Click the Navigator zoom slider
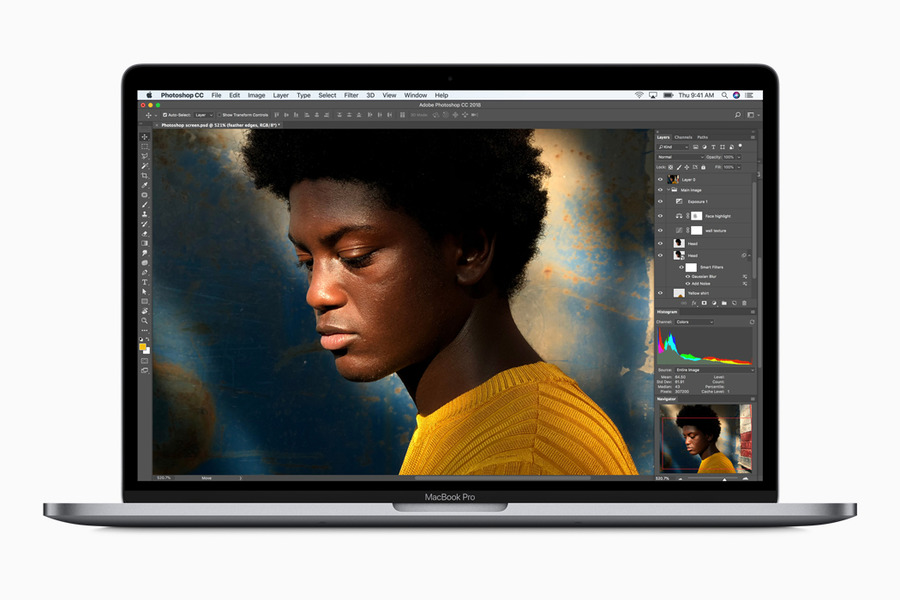The width and height of the screenshot is (900, 600). (712, 478)
